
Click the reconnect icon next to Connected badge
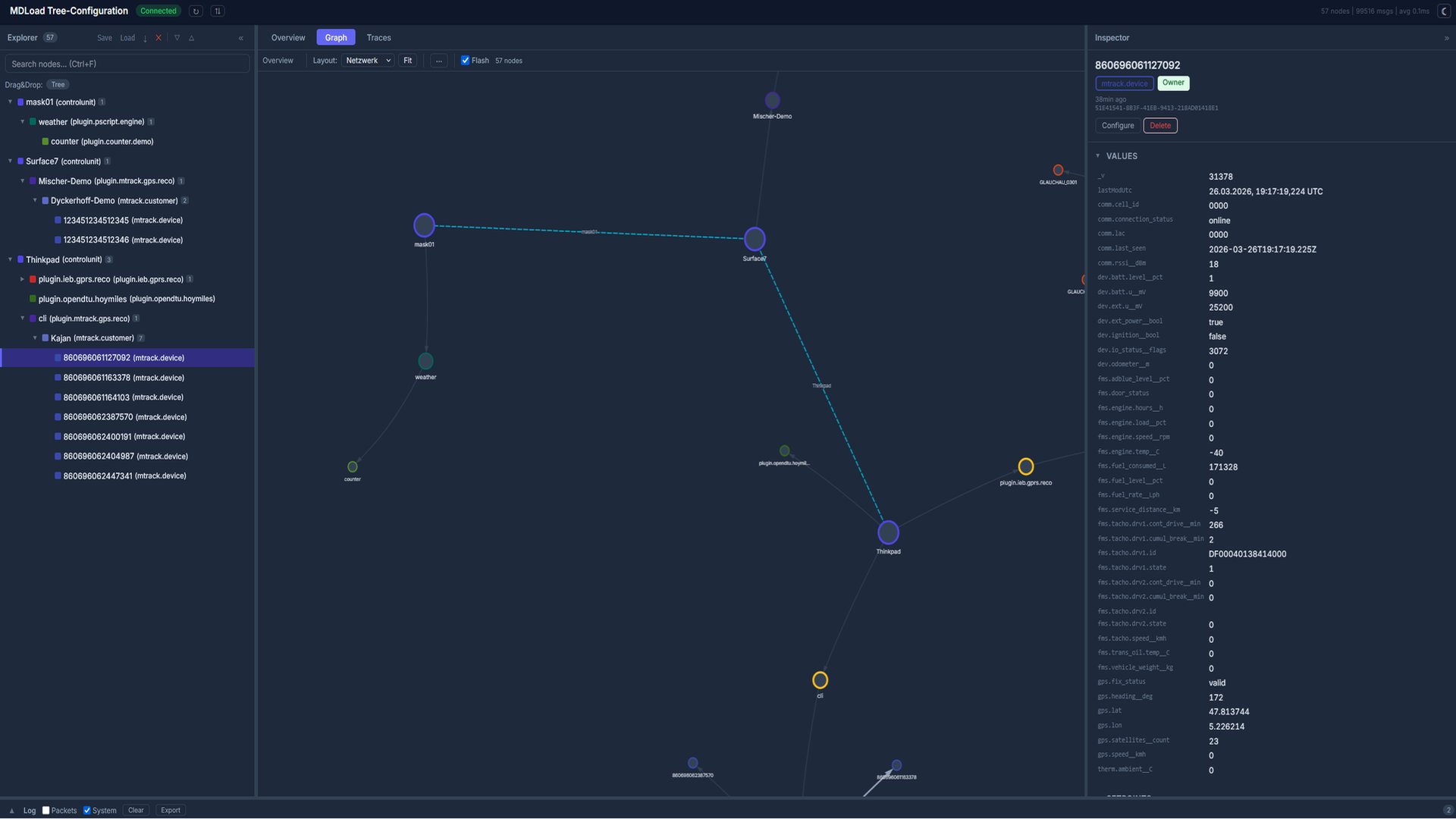pos(195,11)
